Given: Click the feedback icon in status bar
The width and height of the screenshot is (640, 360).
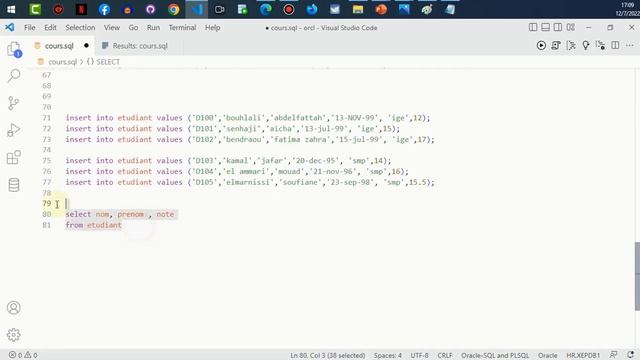Looking at the screenshot, I should tap(613, 355).
